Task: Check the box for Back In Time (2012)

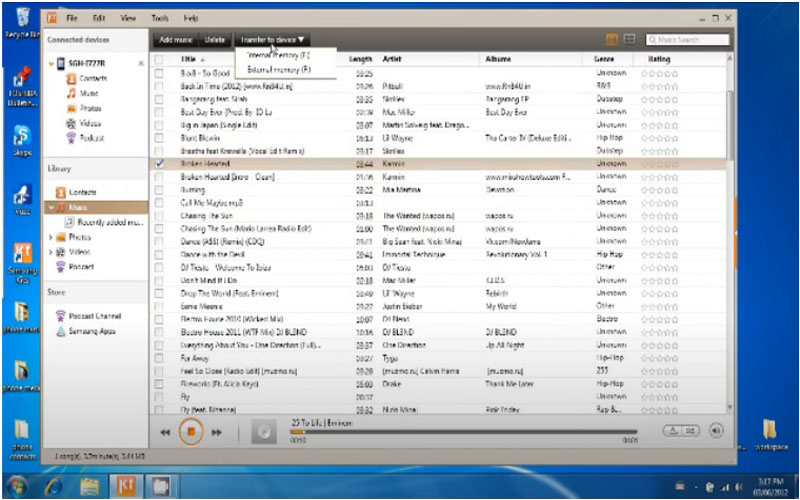Action: (x=159, y=86)
